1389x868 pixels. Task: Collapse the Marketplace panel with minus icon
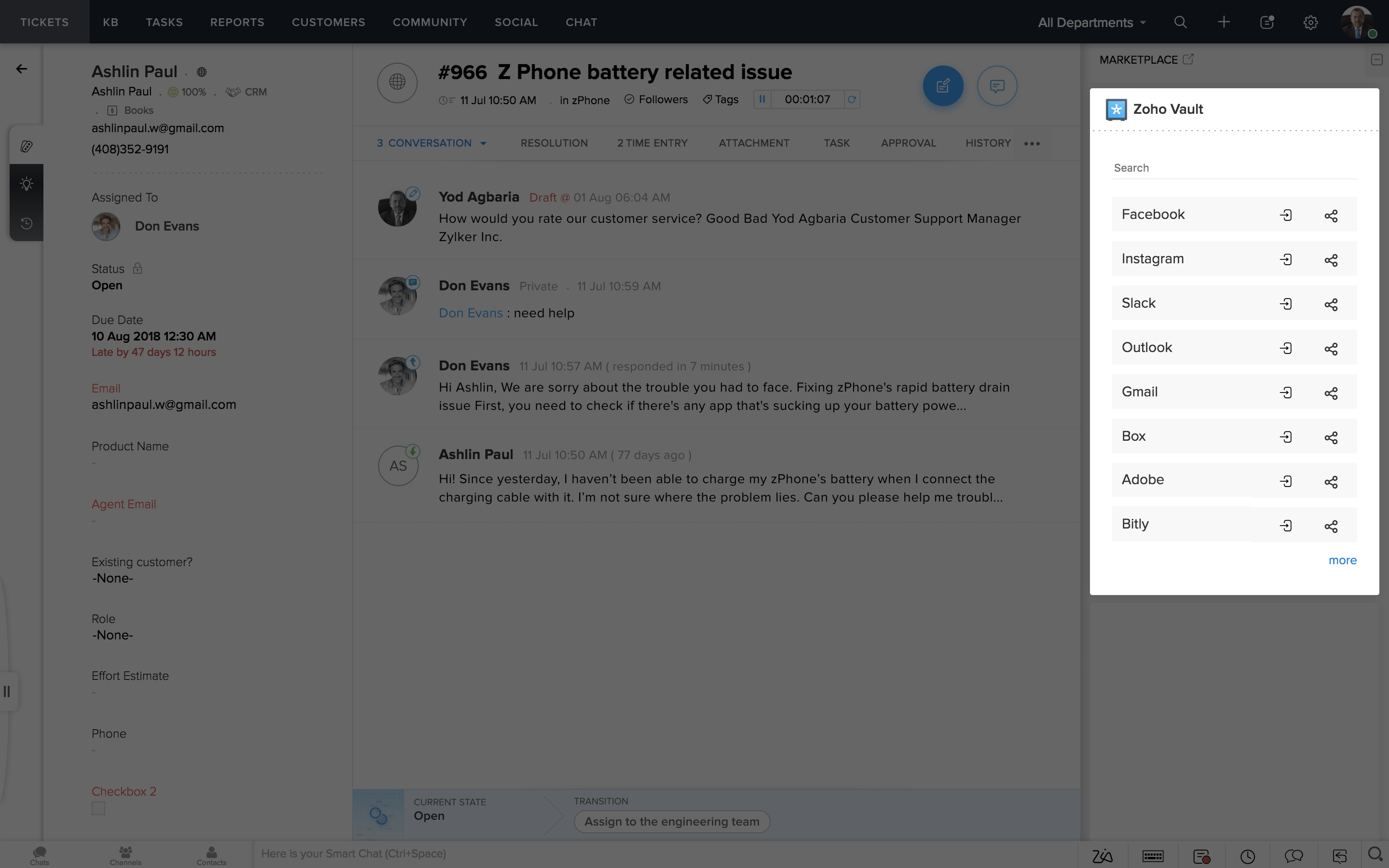pos(1376,60)
